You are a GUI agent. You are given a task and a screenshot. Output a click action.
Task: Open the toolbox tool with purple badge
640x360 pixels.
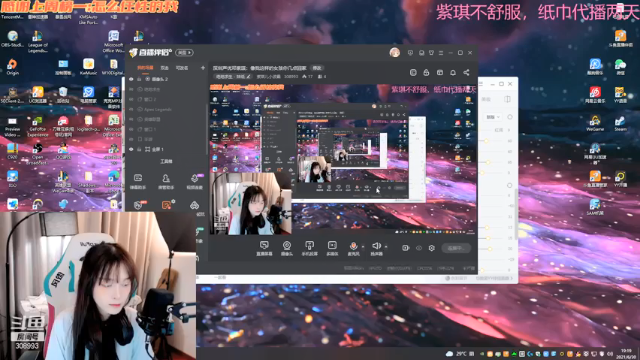(x=195, y=181)
